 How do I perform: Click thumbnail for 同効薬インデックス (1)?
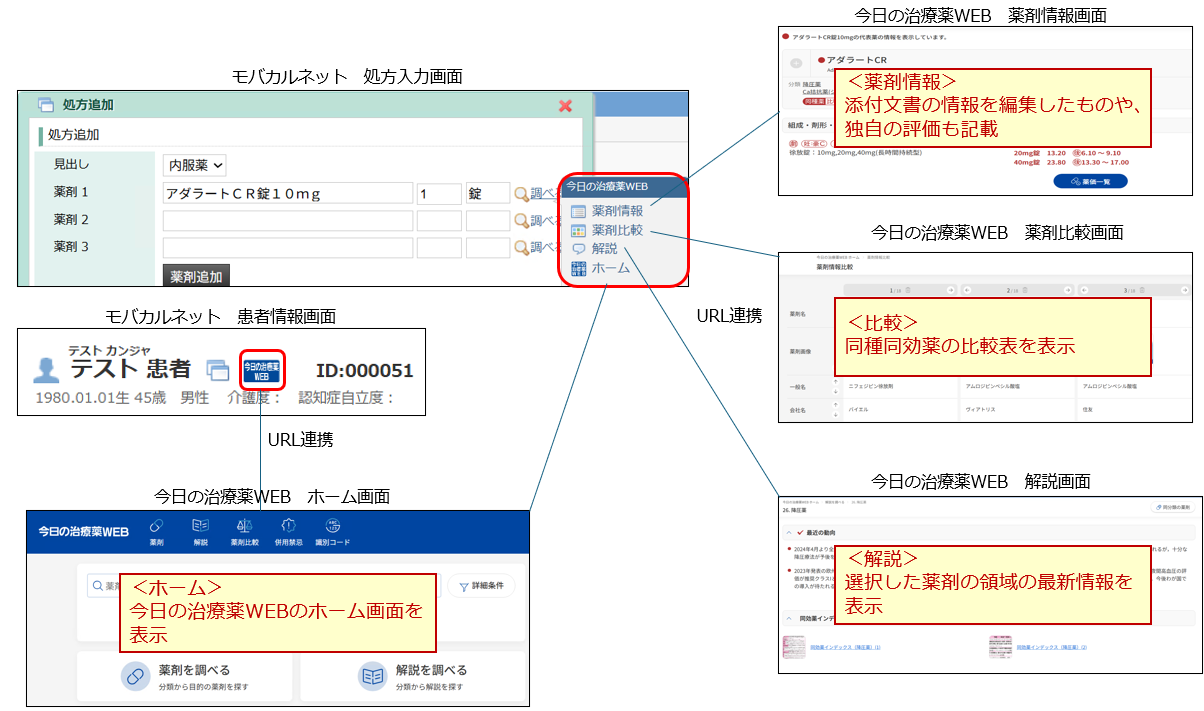pyautogui.click(x=794, y=647)
